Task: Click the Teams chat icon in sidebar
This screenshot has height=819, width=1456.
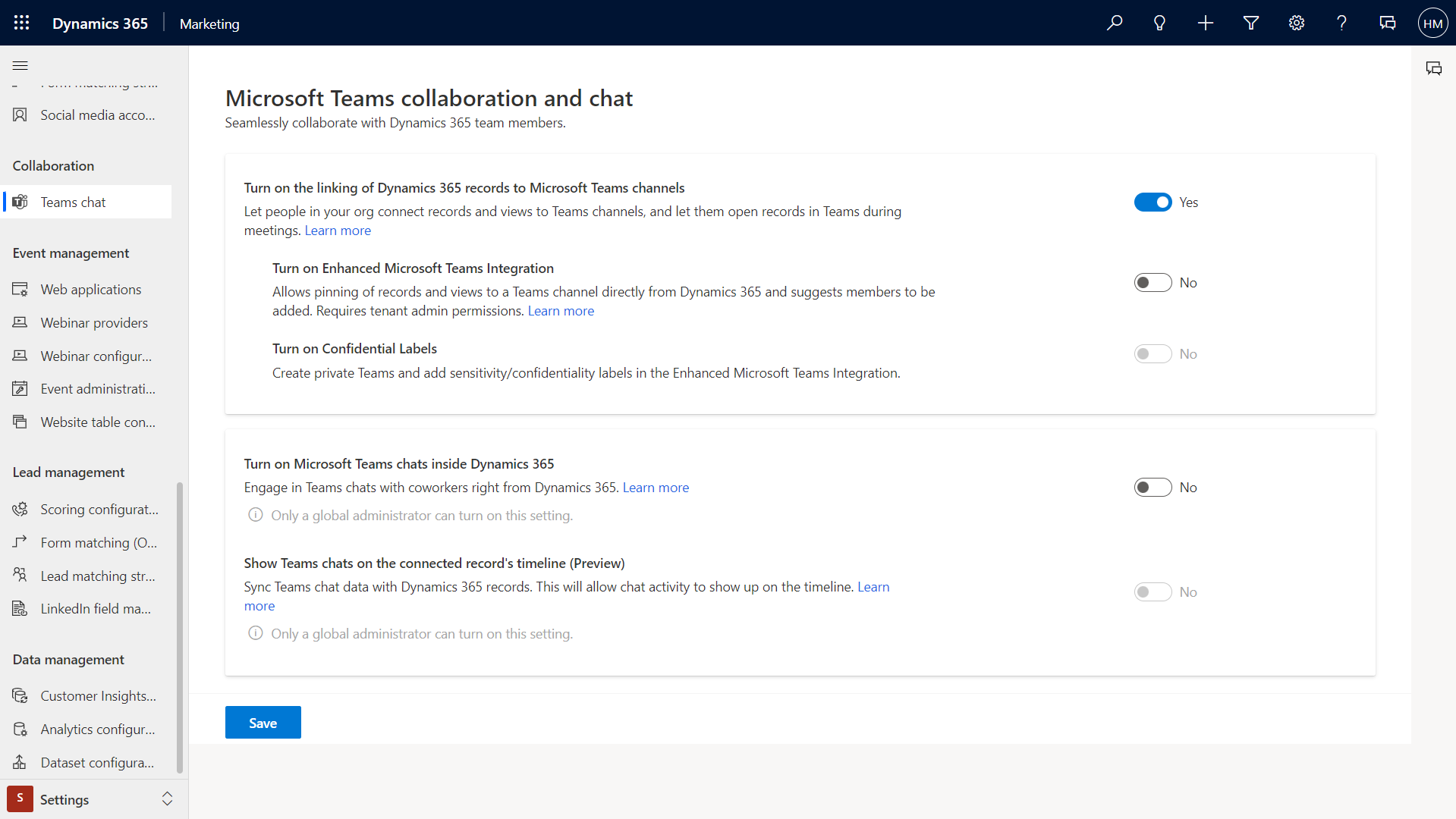Action: (20, 202)
